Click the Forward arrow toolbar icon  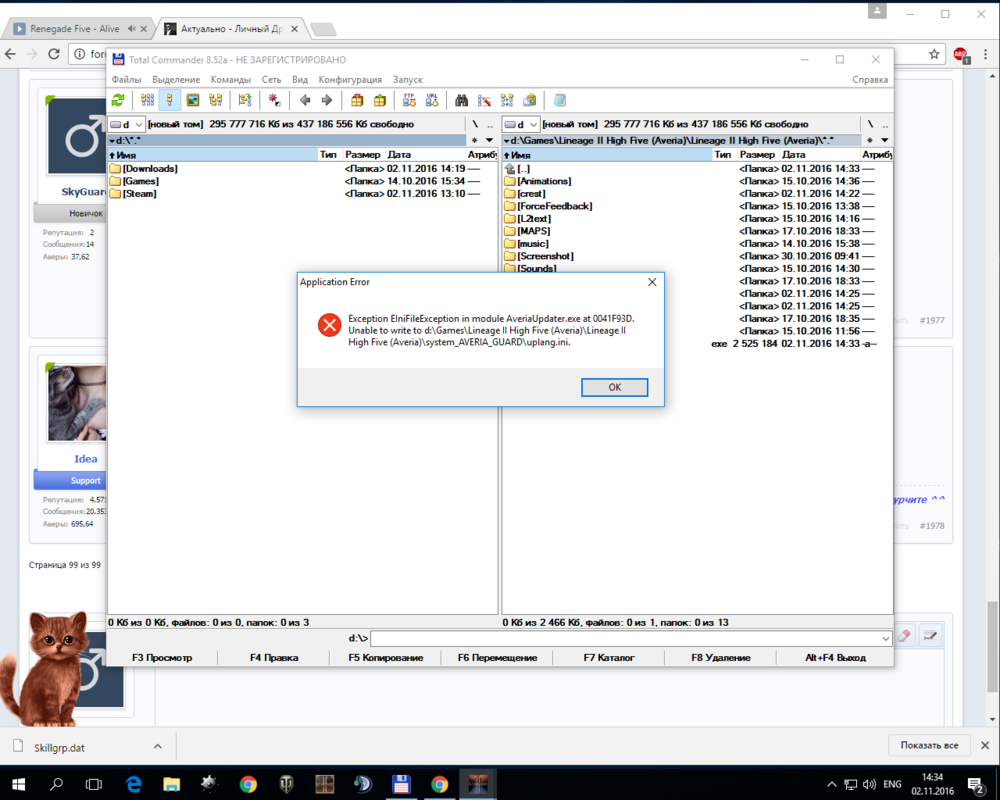(x=326, y=100)
